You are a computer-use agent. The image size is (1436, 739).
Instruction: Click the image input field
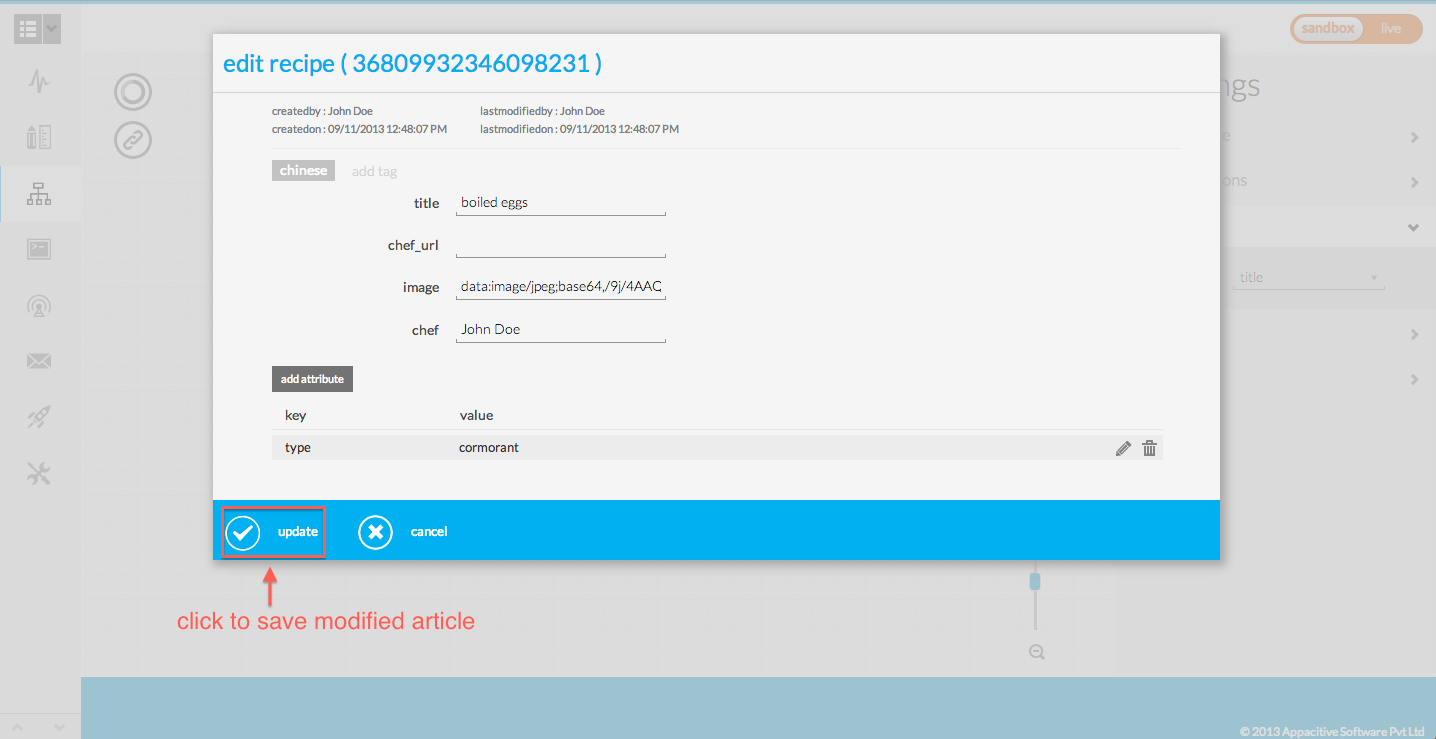pyautogui.click(x=560, y=287)
